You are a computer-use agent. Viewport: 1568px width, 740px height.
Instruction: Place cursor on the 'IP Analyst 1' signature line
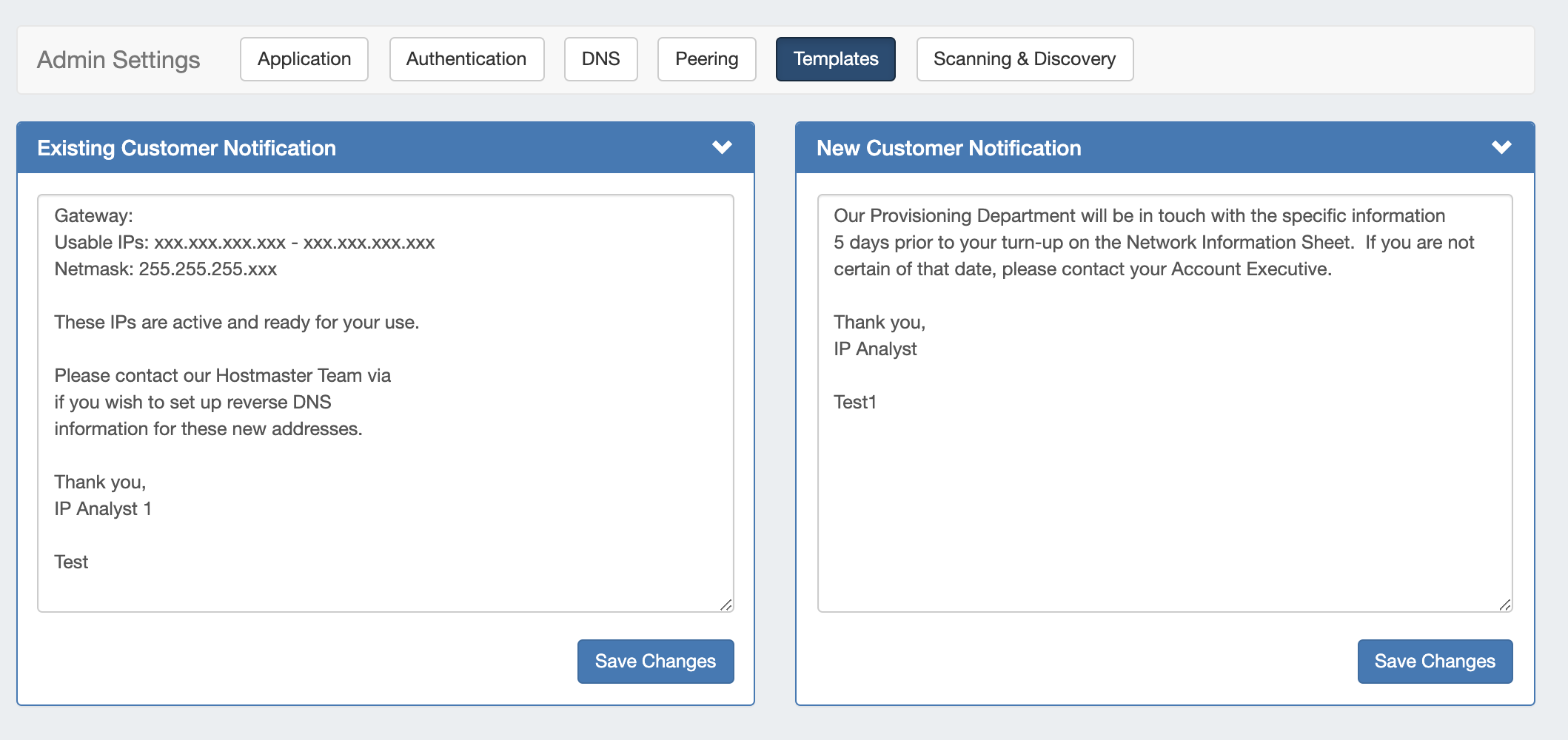(x=103, y=509)
